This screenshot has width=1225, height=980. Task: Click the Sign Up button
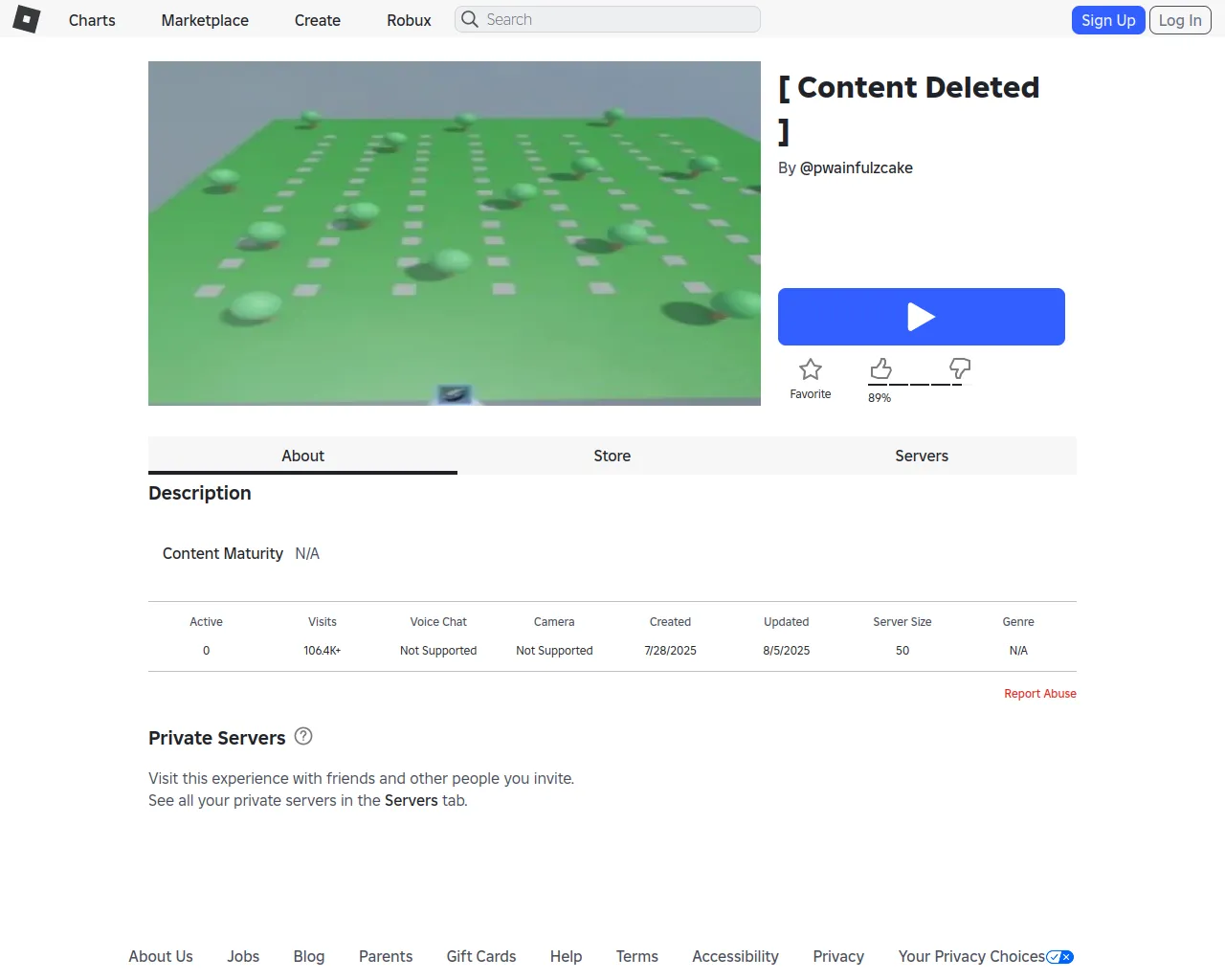click(1108, 20)
